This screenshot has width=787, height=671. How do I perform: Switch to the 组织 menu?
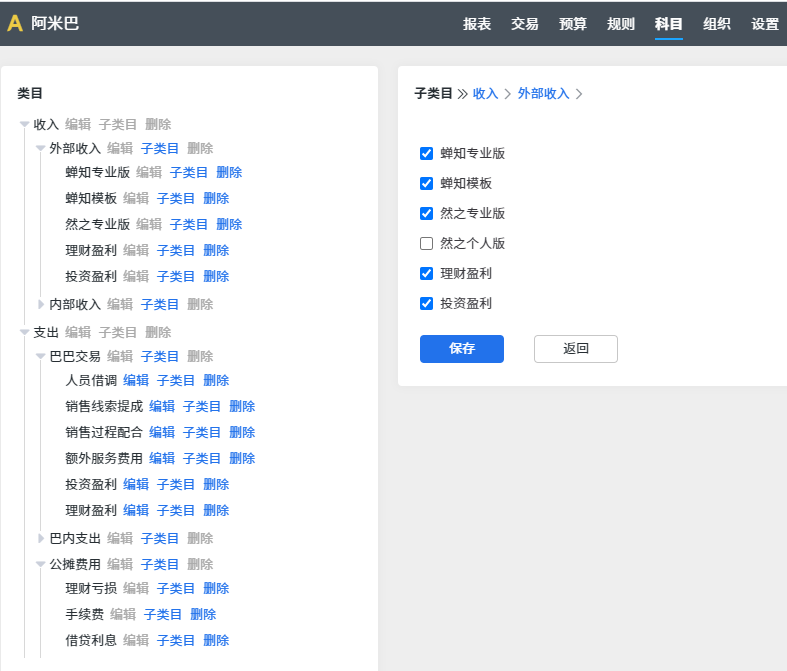pos(716,24)
